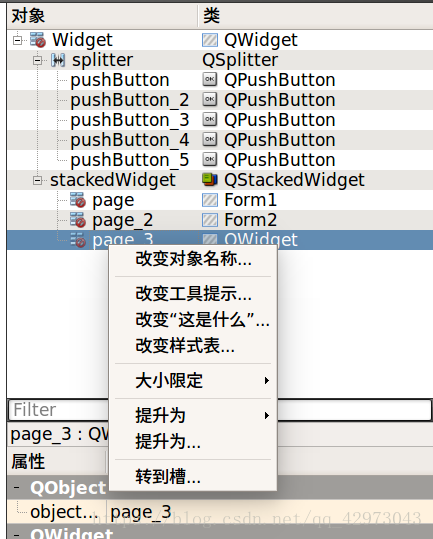Viewport: 433px width, 539px height.
Task: Click the QWidget class icon beside Widget
Action: point(210,40)
